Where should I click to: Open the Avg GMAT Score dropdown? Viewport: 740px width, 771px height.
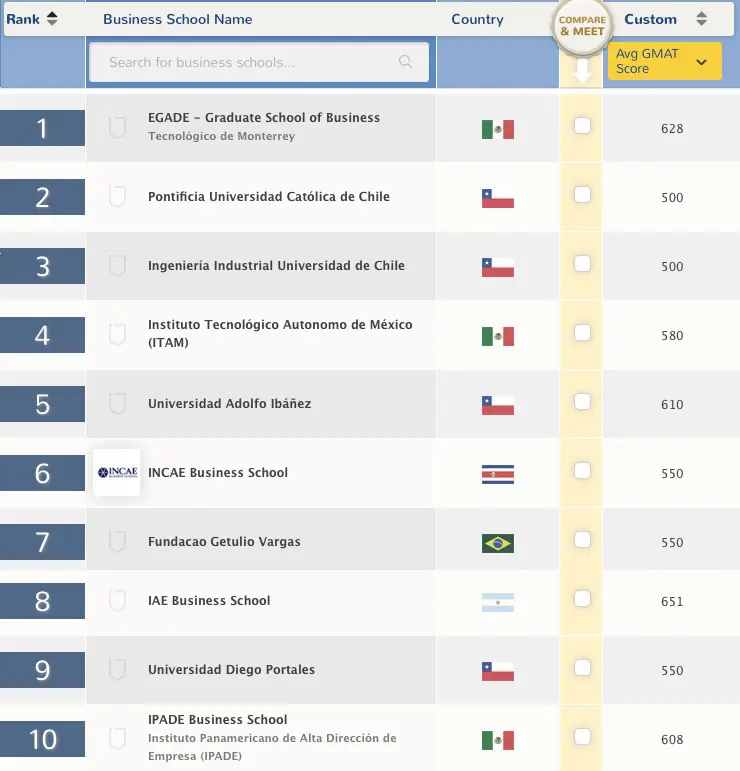tap(665, 61)
